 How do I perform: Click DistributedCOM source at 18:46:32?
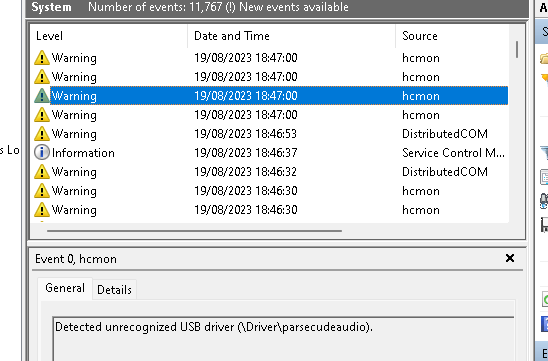[x=445, y=172]
